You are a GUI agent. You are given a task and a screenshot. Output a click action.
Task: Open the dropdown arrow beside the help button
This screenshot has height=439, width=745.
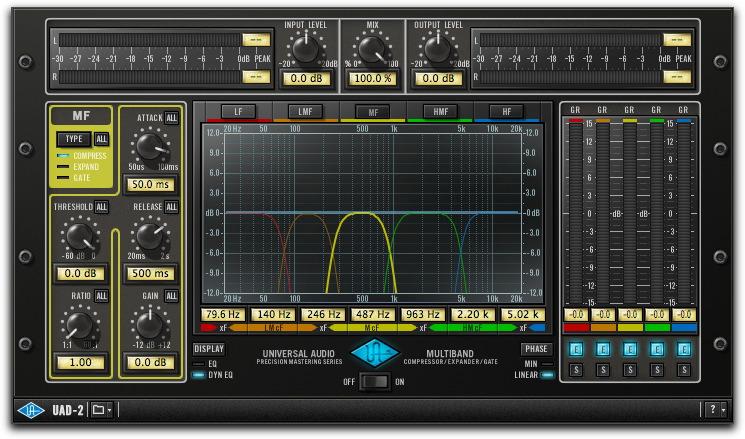(x=723, y=410)
